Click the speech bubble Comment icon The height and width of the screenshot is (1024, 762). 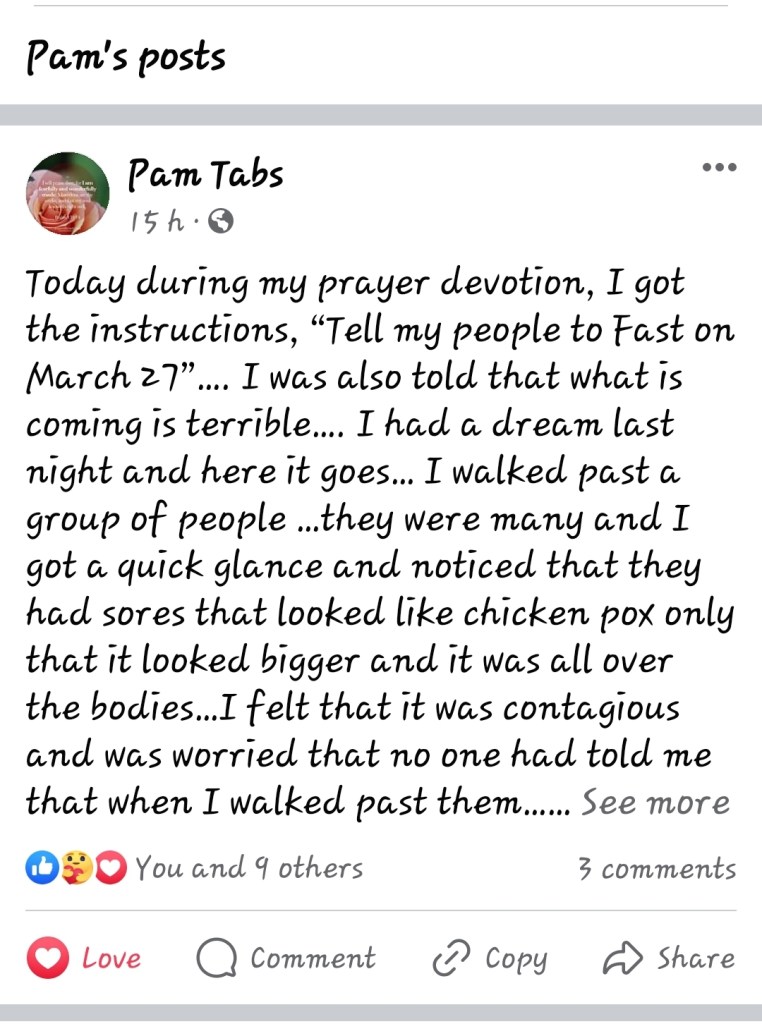(x=214, y=959)
